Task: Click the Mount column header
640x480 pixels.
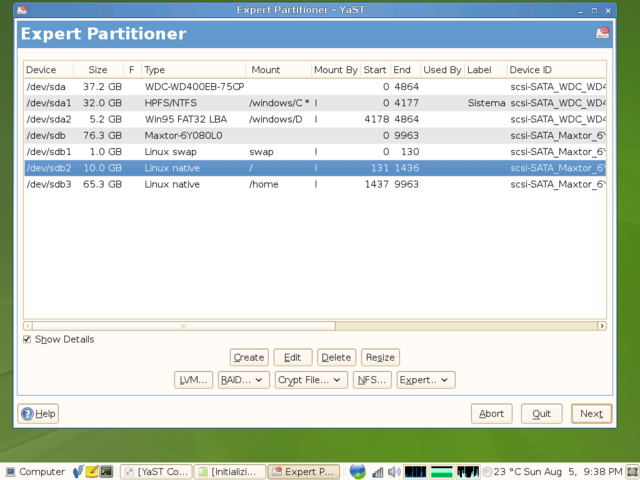Action: tap(279, 70)
